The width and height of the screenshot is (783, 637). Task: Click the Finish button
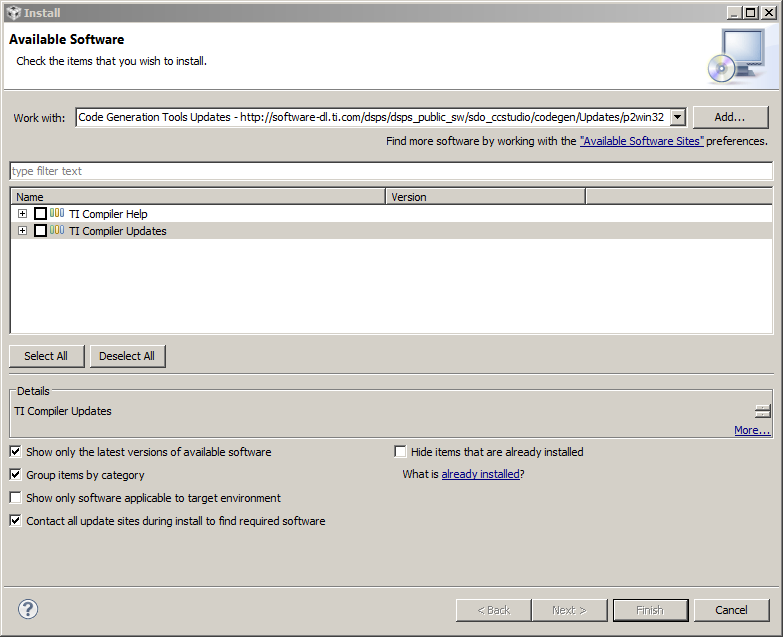[650, 610]
